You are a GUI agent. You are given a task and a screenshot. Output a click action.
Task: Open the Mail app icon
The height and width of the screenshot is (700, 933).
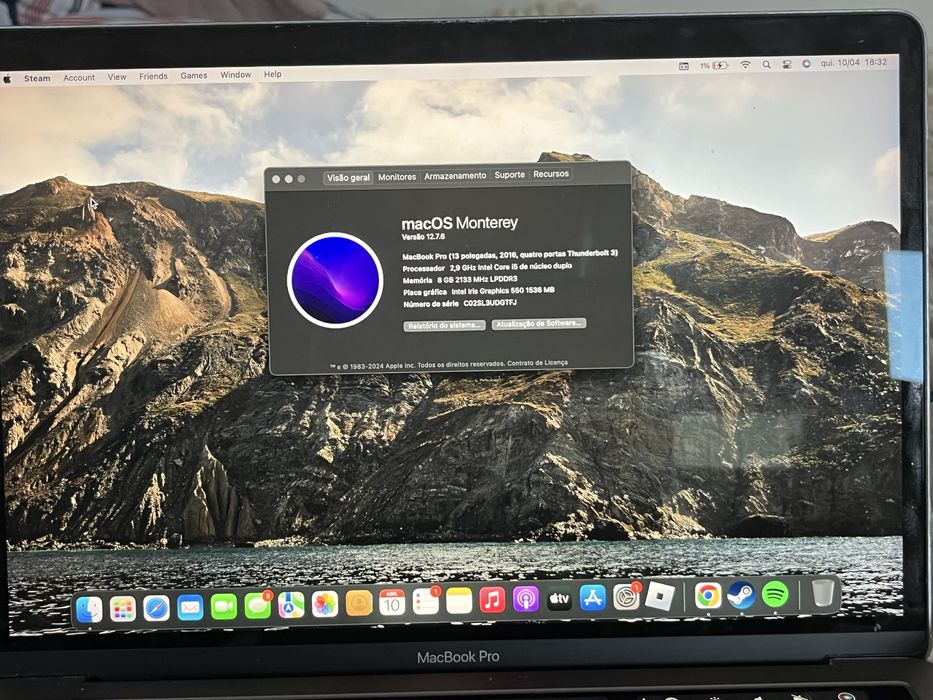pos(190,608)
